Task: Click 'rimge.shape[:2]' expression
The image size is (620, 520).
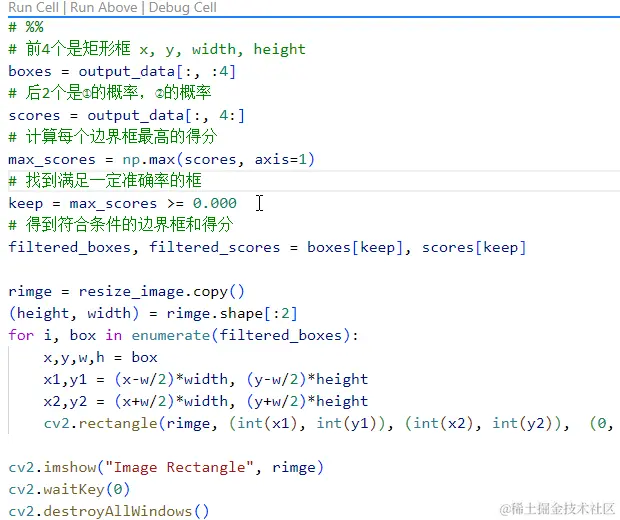Action: point(232,314)
